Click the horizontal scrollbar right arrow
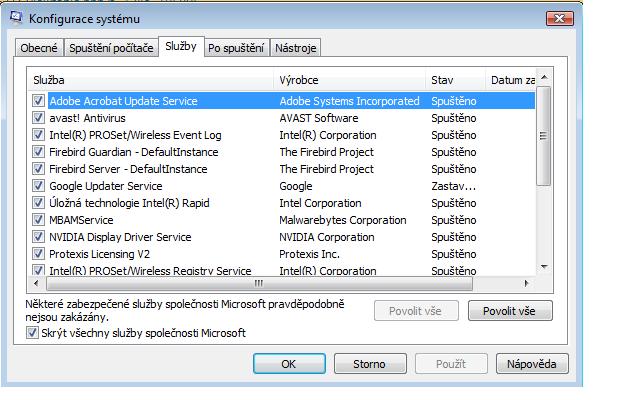 (527, 283)
